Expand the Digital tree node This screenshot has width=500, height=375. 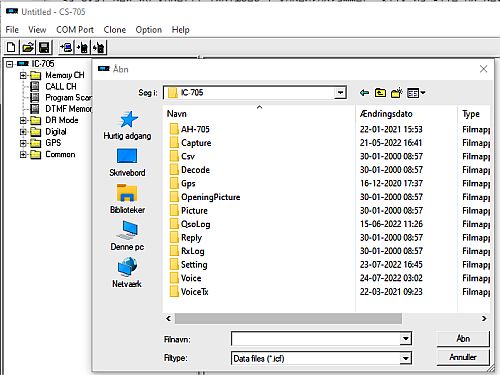(23, 132)
